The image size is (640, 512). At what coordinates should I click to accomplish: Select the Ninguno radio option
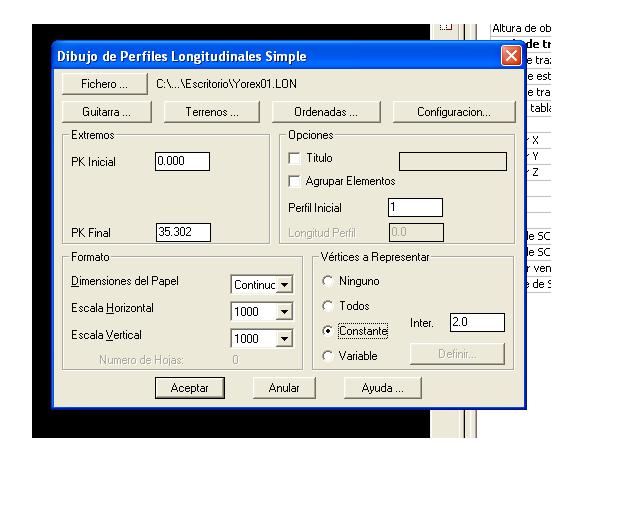(x=327, y=281)
